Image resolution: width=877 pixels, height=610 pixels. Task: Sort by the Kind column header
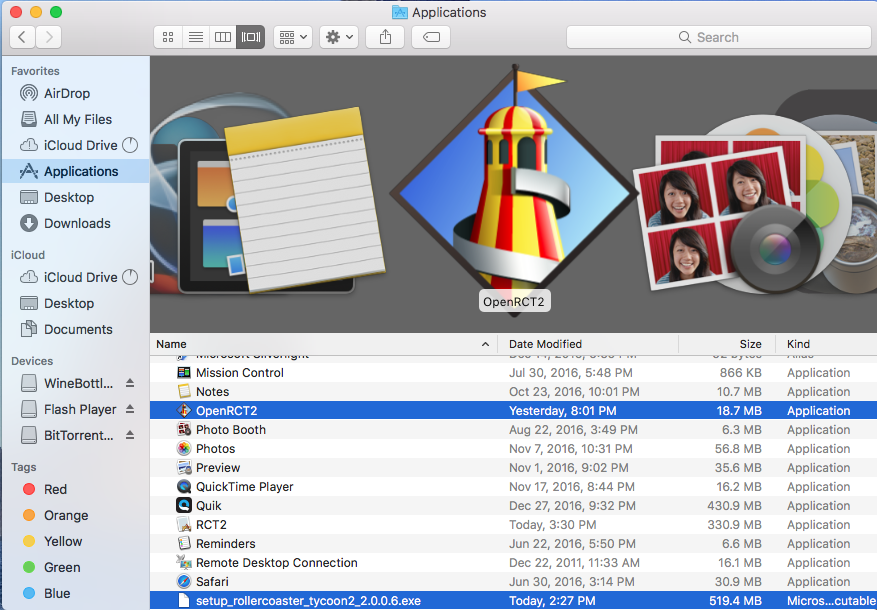pyautogui.click(x=826, y=344)
